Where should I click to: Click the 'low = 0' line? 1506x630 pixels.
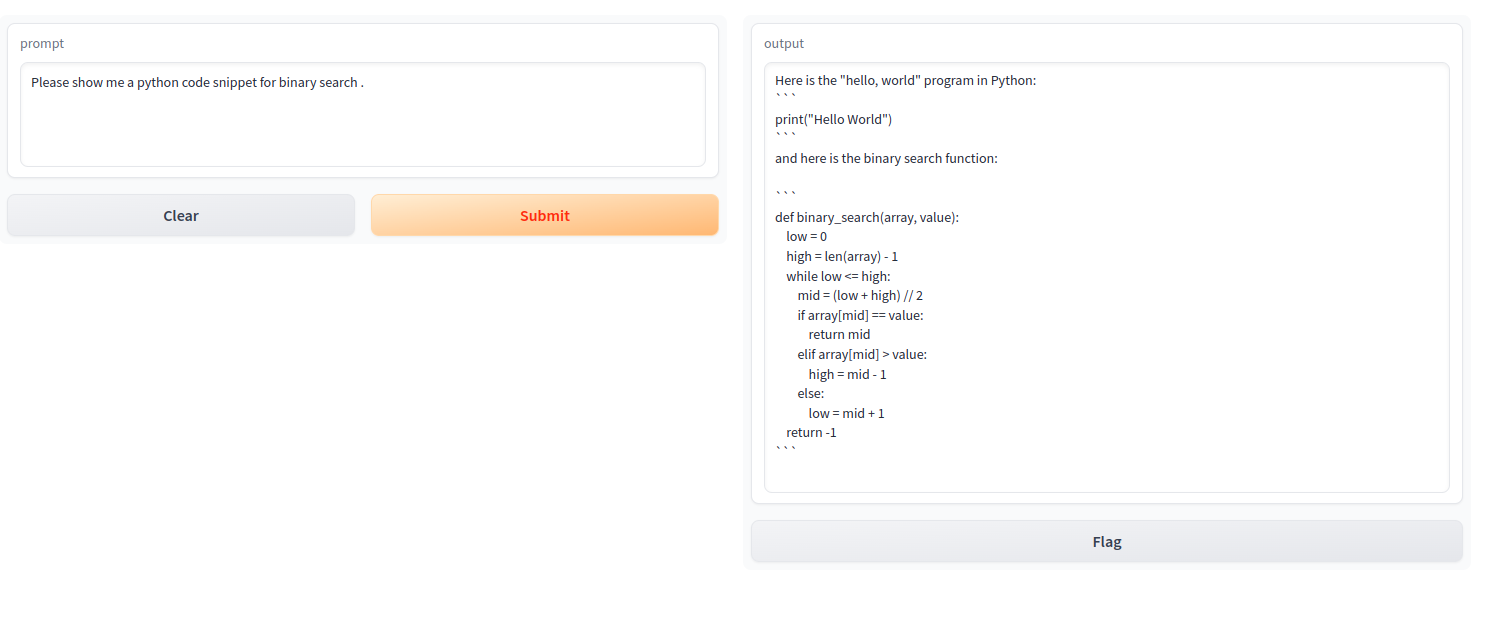[x=806, y=237]
